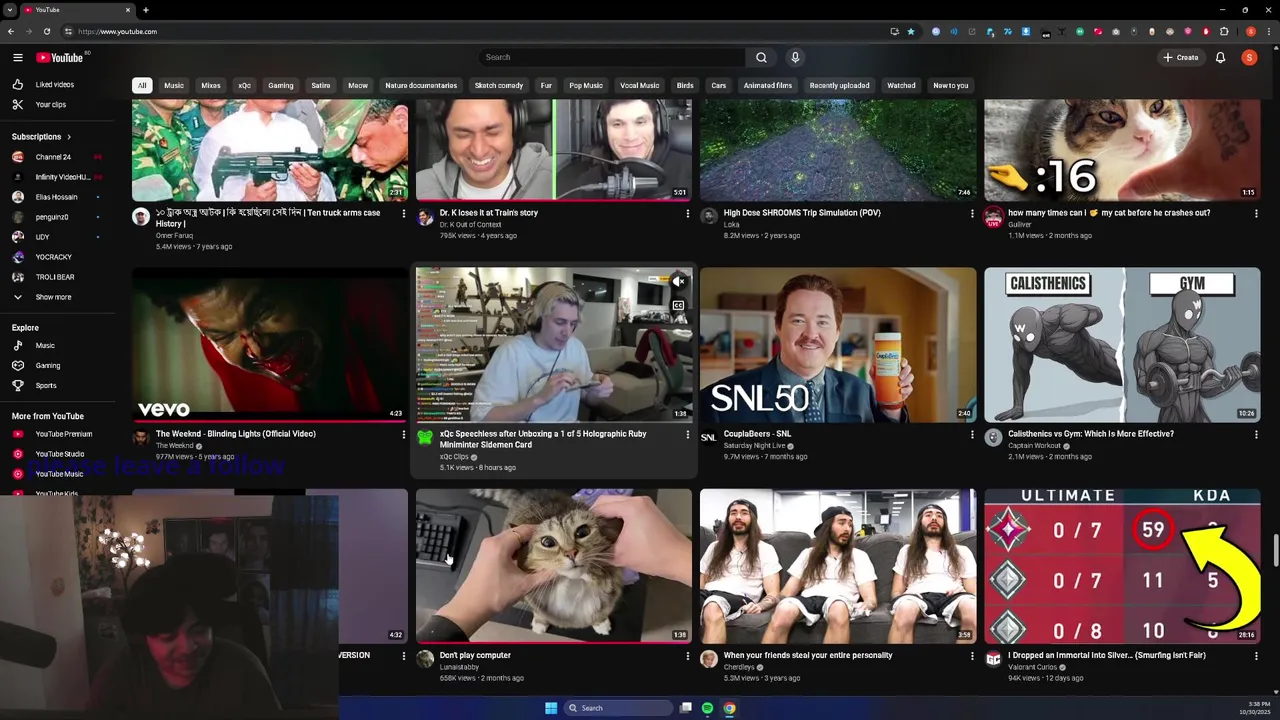Open the Windows Start button

click(x=551, y=708)
